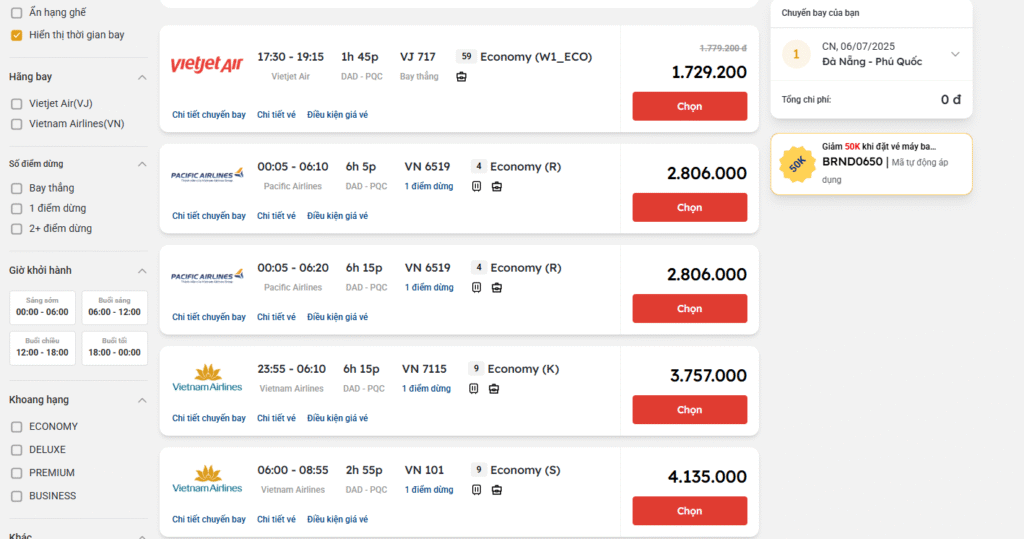
Task: Click the baggage icon under VJ 717 Economy
Action: pyautogui.click(x=461, y=77)
